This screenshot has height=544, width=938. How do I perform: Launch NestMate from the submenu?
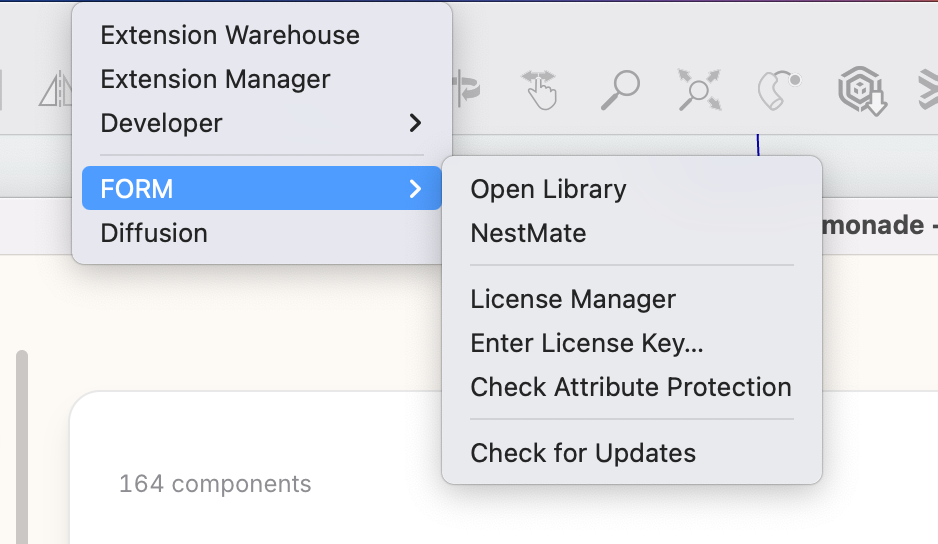click(x=528, y=233)
